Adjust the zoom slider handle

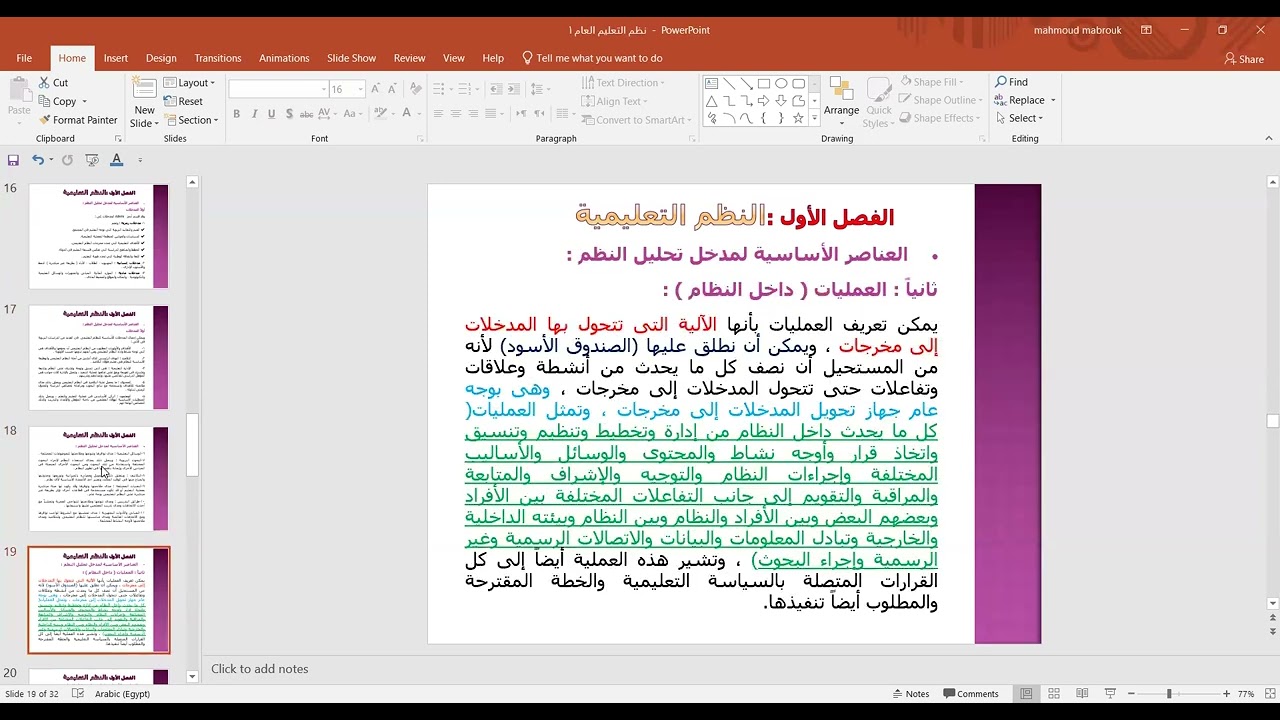click(1169, 694)
